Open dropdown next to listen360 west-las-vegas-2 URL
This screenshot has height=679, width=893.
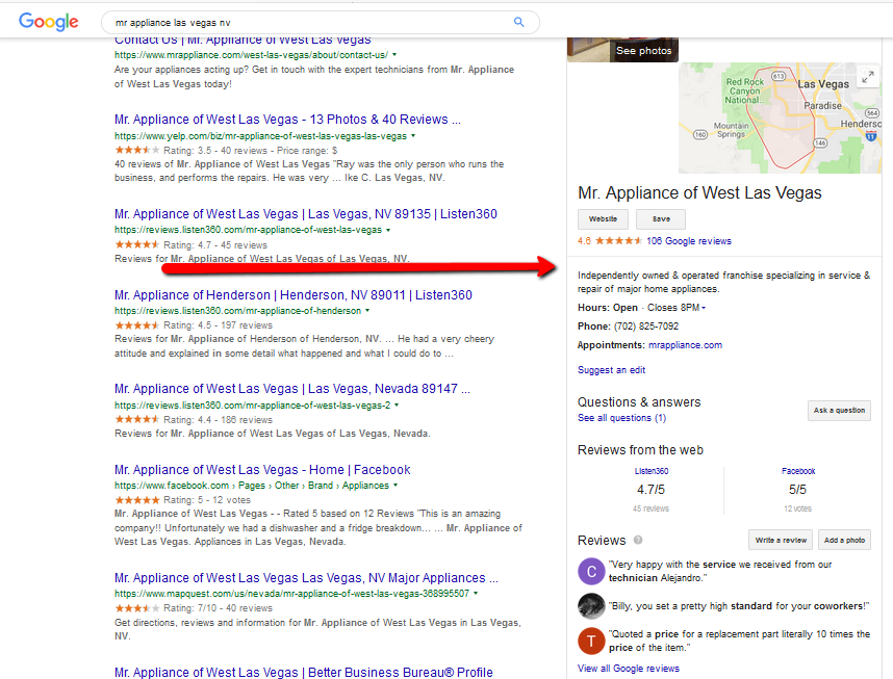point(397,406)
